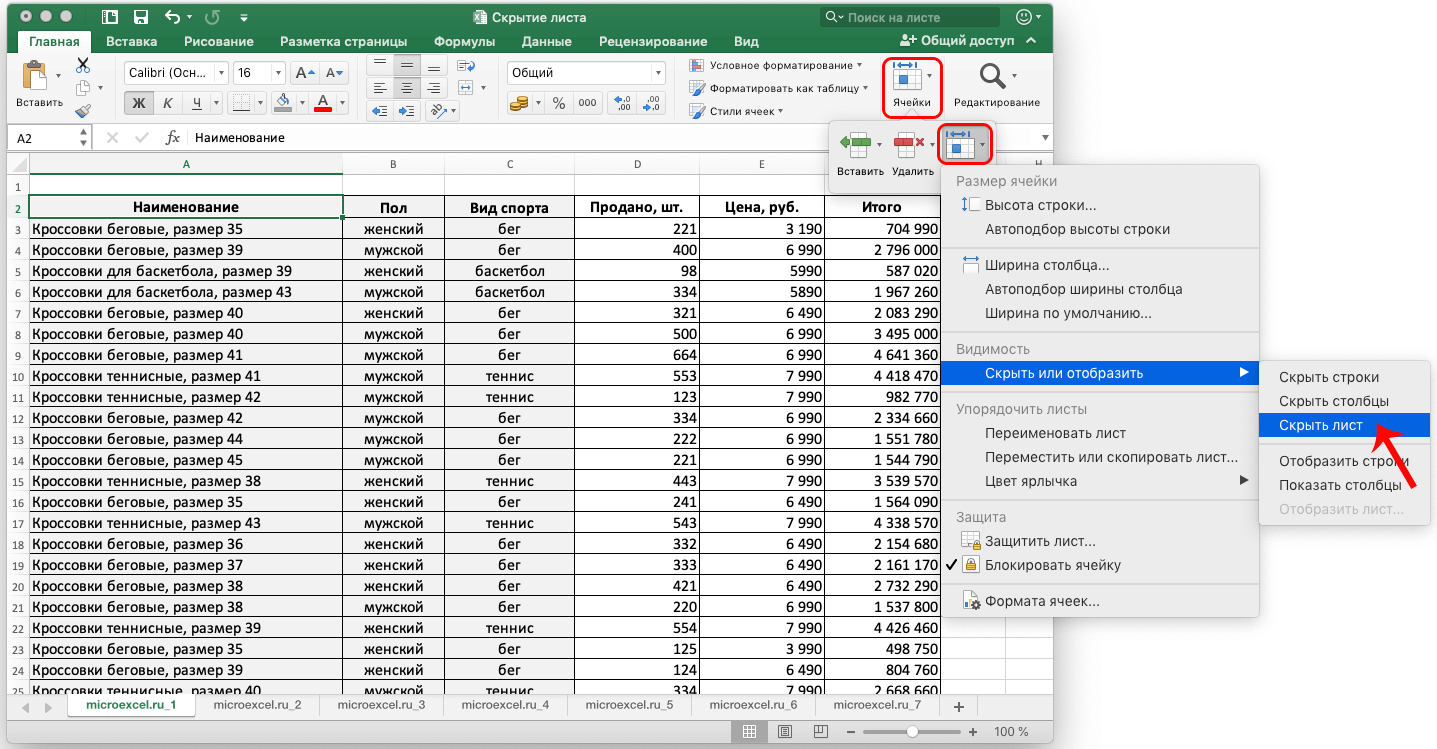
Task: Click the Ячейки ribbon button
Action: (912, 87)
